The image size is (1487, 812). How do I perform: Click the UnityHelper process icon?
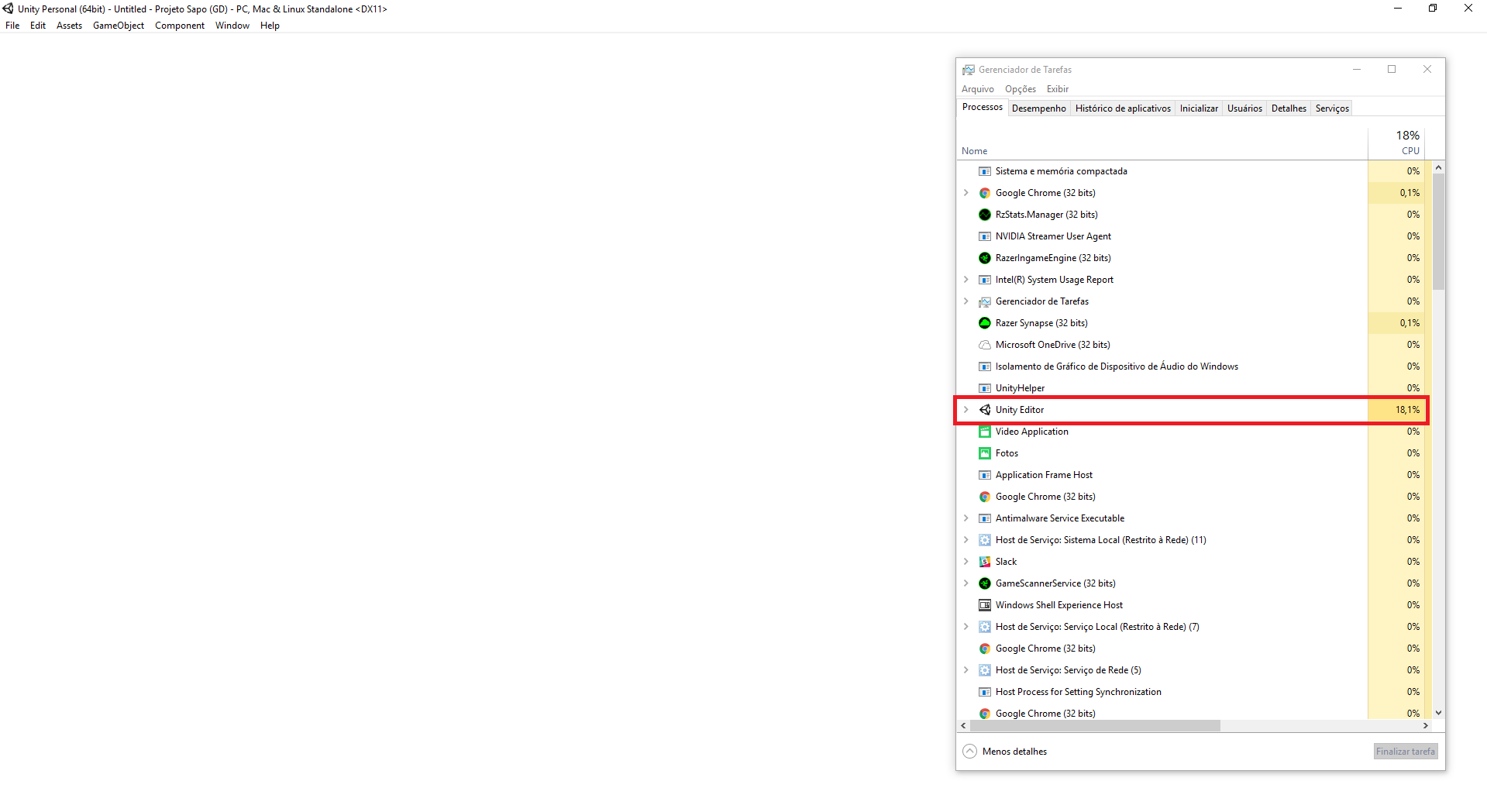(985, 388)
